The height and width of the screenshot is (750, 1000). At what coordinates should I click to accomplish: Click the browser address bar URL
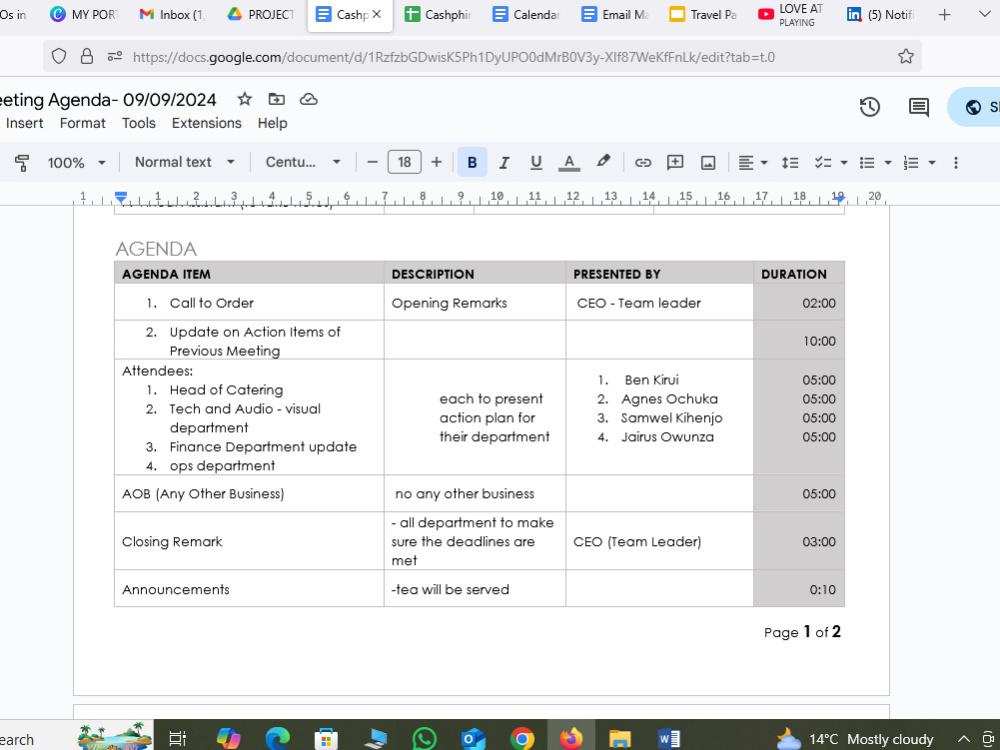[453, 57]
